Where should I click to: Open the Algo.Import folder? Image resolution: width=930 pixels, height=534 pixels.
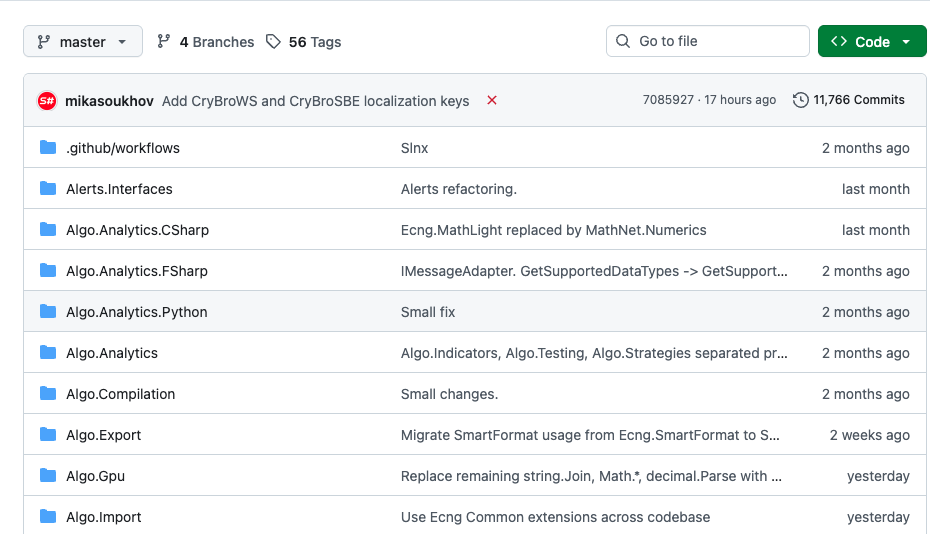click(x=104, y=517)
